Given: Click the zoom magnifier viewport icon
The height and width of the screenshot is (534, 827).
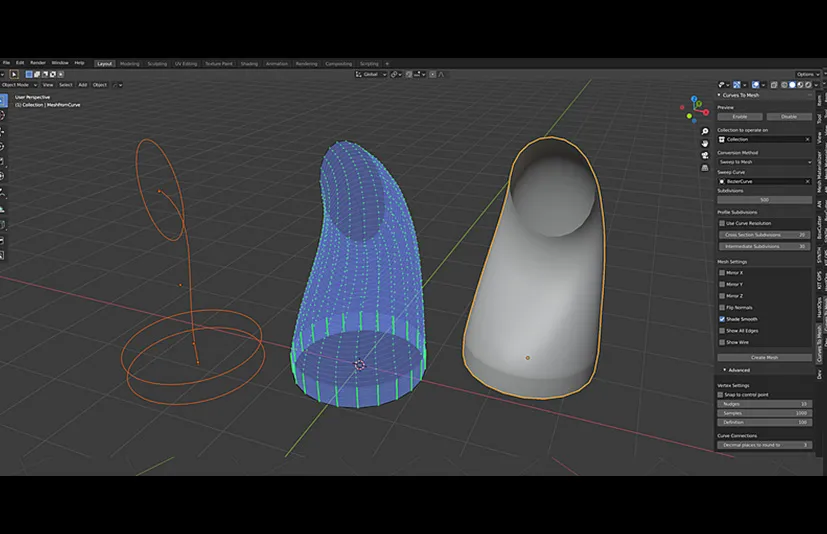Looking at the screenshot, I should (705, 131).
